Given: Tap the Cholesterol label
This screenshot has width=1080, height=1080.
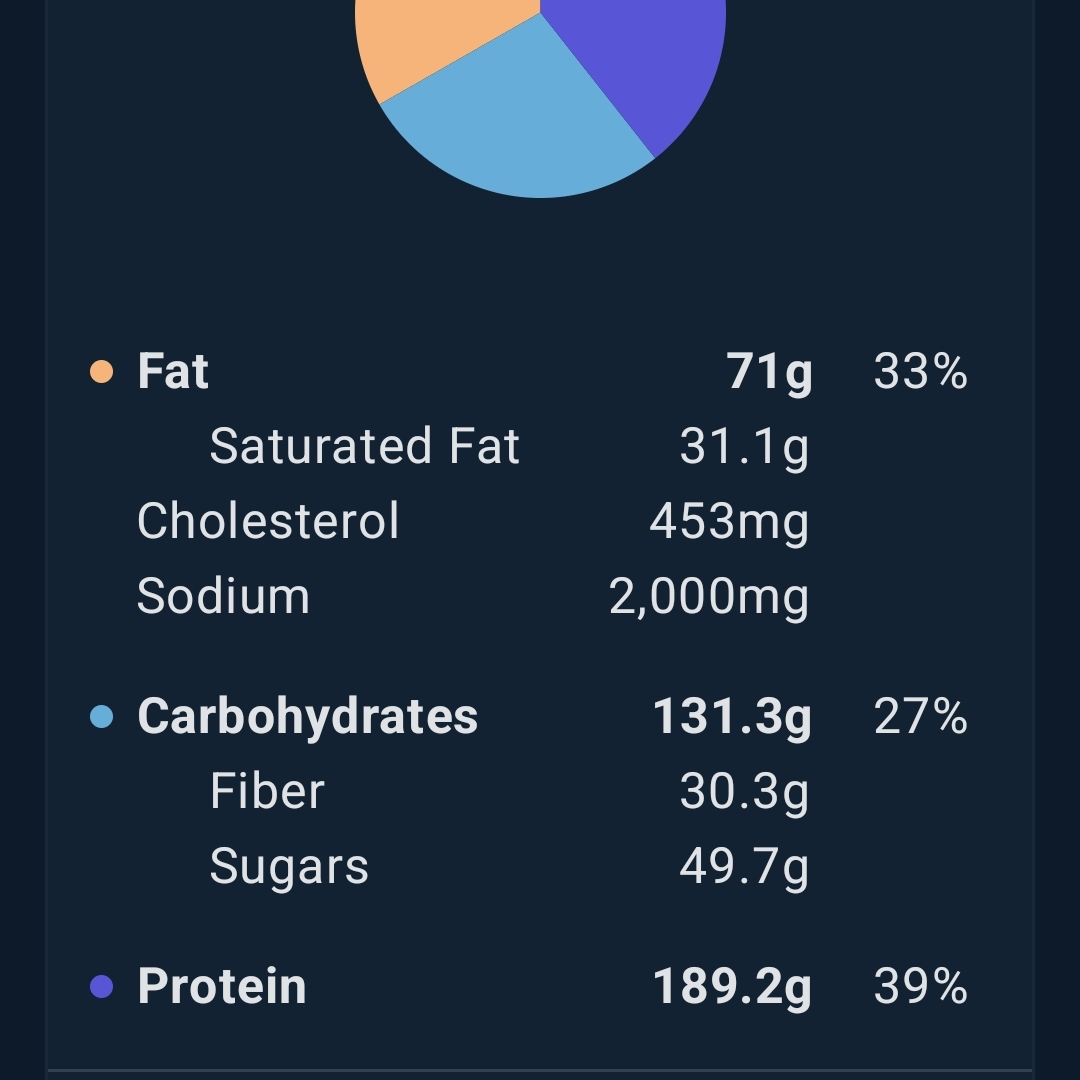Looking at the screenshot, I should click(x=268, y=521).
